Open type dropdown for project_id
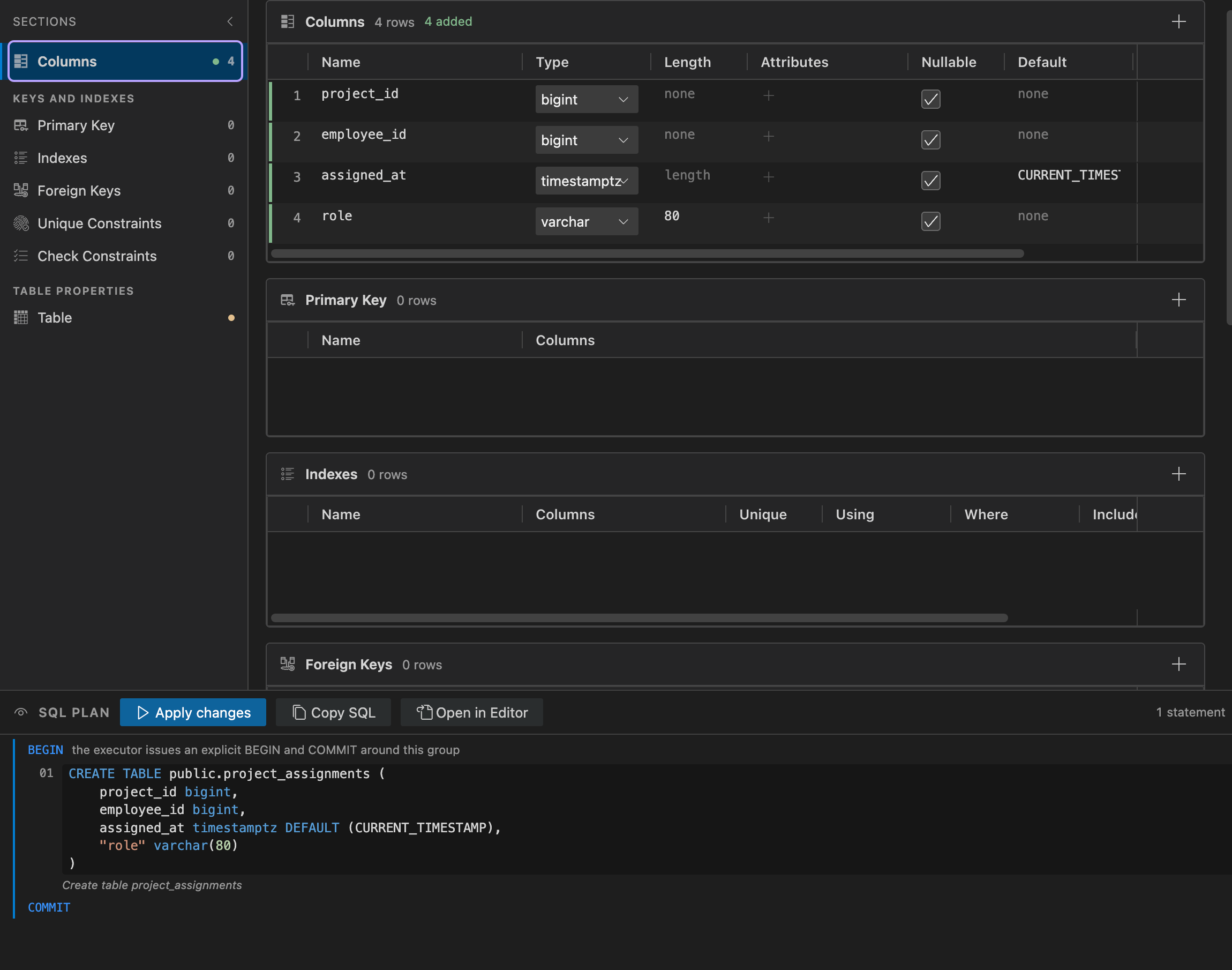1232x970 pixels. click(x=586, y=99)
